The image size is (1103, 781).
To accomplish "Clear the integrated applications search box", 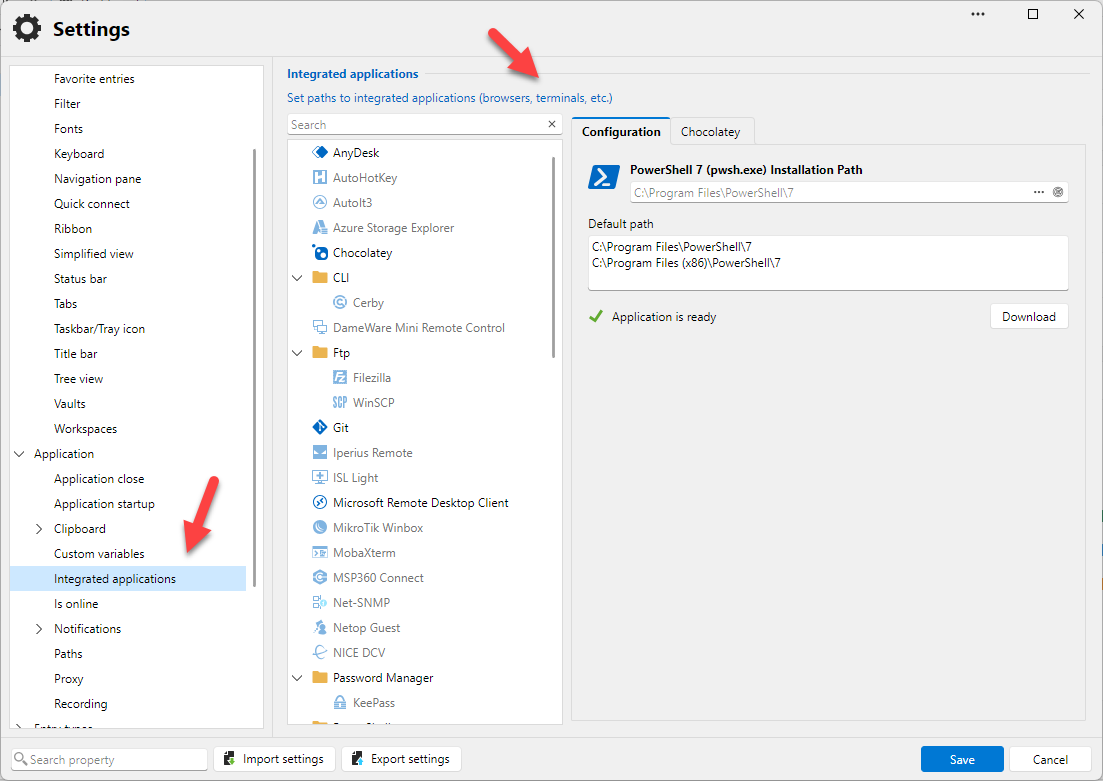I will coord(552,125).
